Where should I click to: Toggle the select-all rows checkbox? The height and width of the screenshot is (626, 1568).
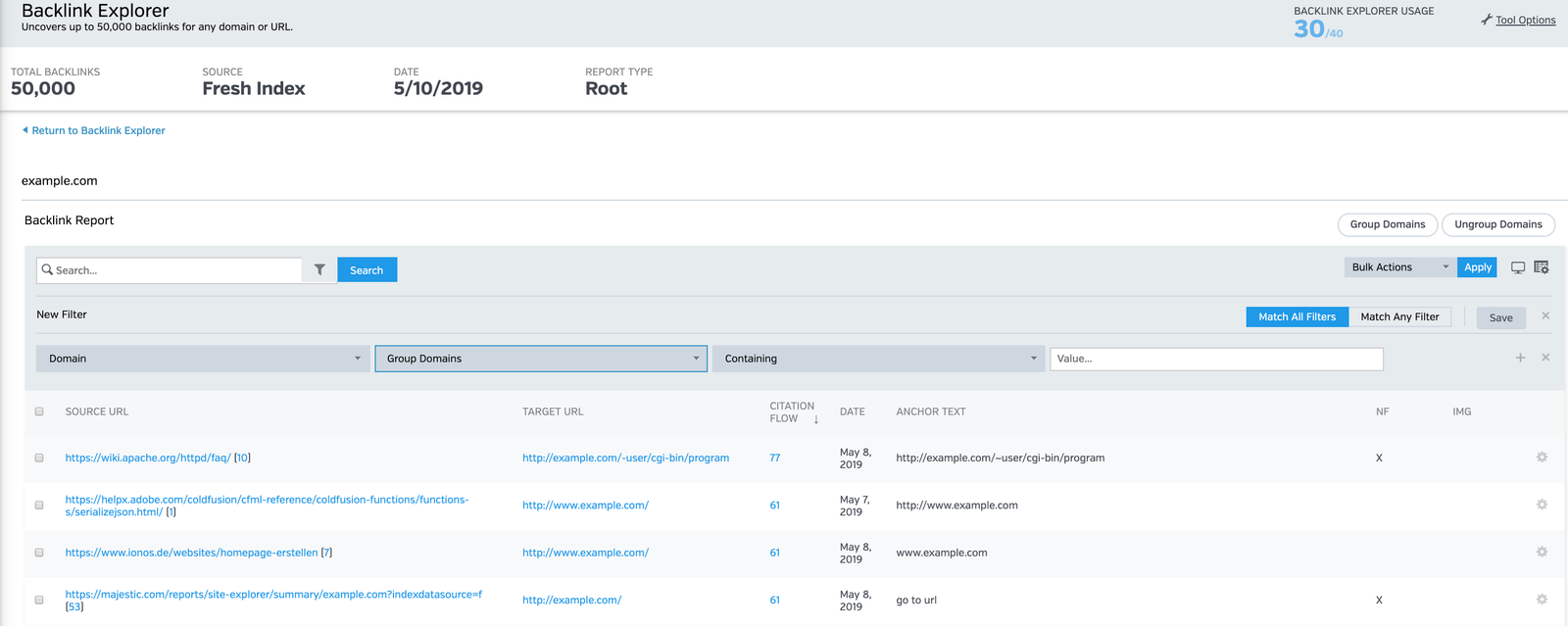click(x=39, y=411)
